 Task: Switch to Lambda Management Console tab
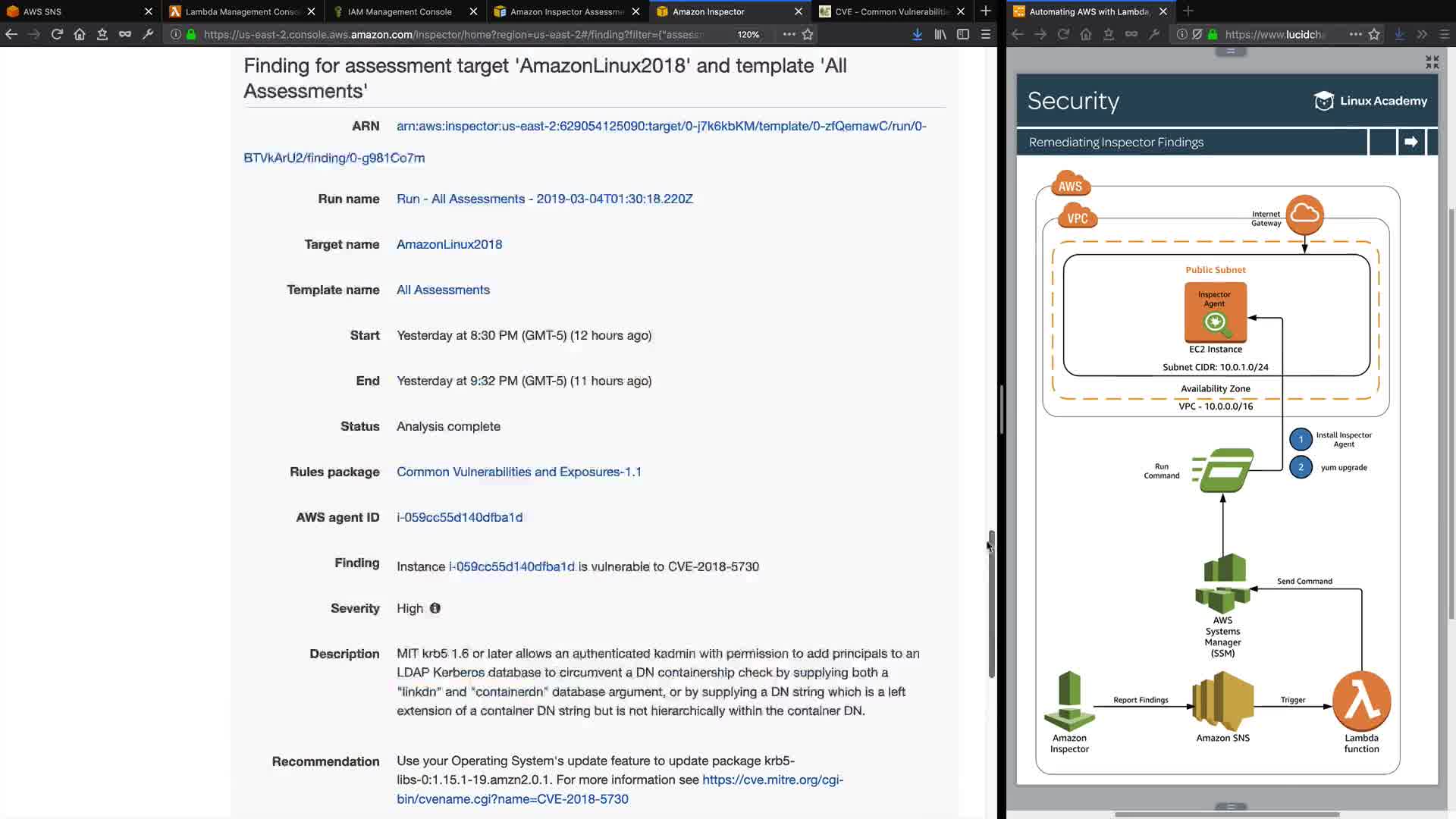pyautogui.click(x=243, y=11)
